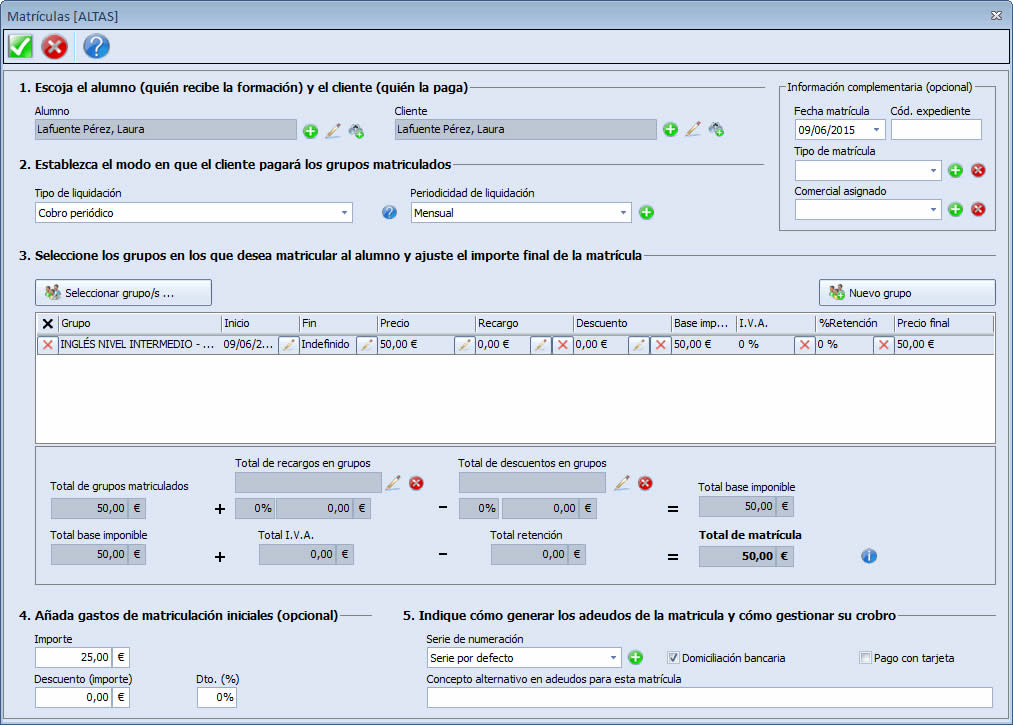Image resolution: width=1013 pixels, height=725 pixels.
Task: Expand Comercial asignado dropdown
Action: tap(933, 210)
